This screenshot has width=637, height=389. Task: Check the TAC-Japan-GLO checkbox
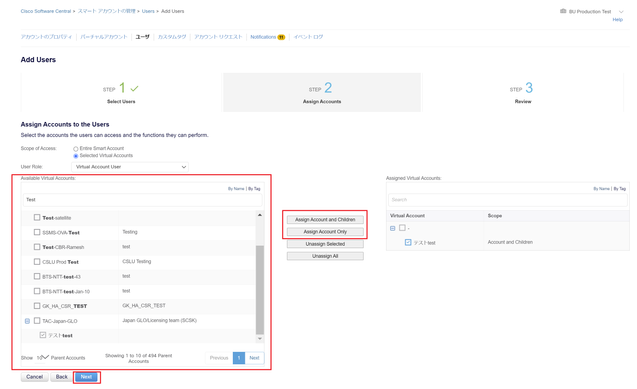pos(37,321)
